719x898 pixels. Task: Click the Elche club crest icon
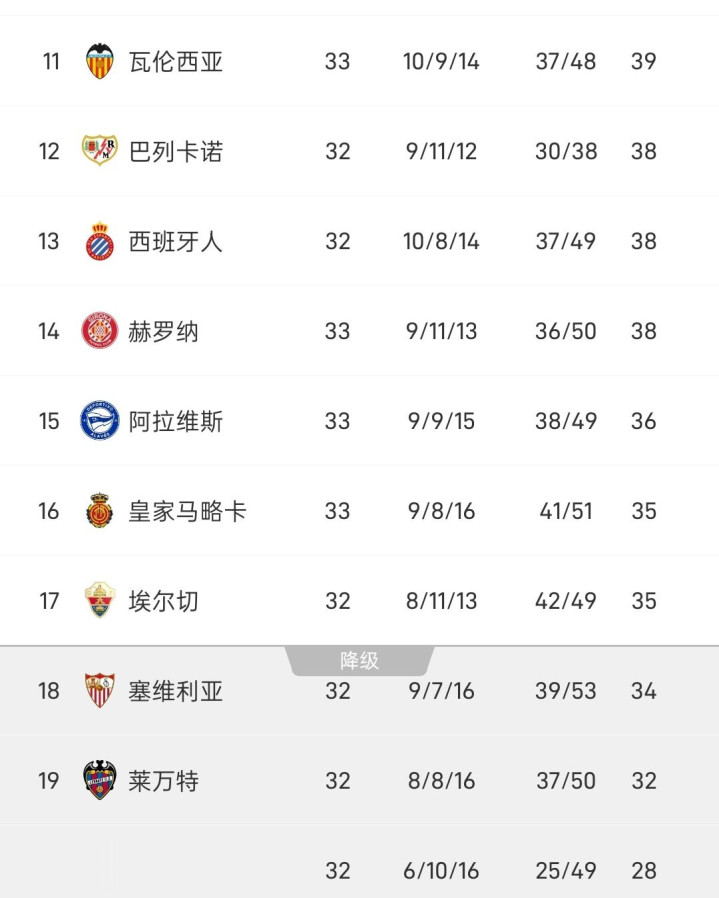pyautogui.click(x=99, y=601)
